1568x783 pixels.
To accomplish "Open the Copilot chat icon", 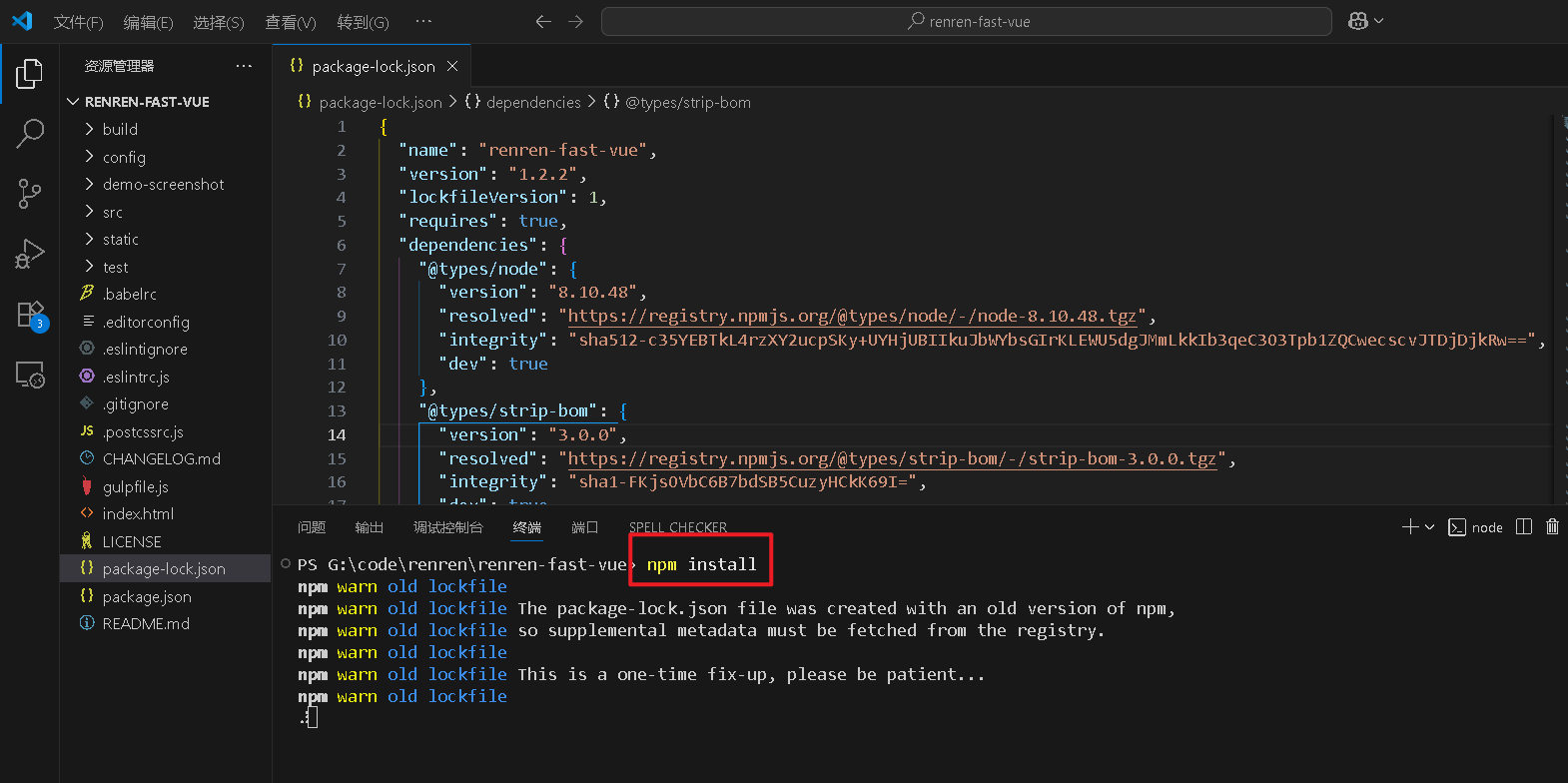I will [x=1357, y=21].
